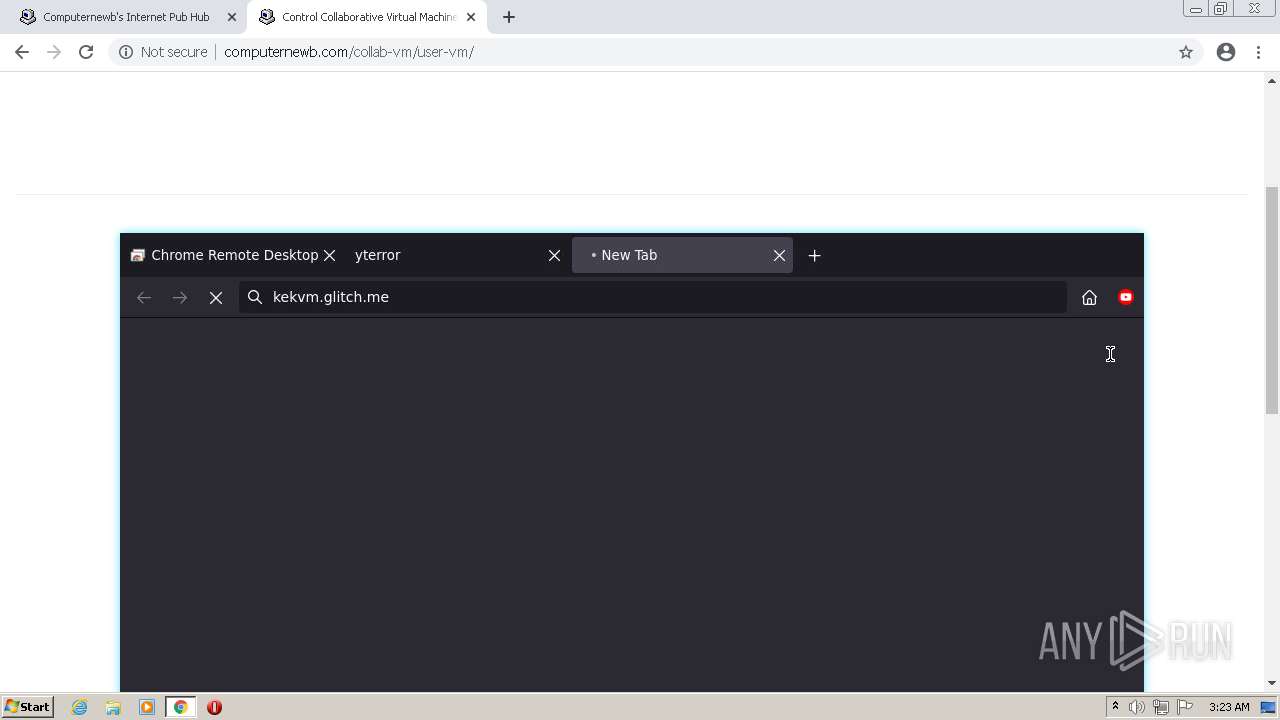Screen dimensions: 1280x720
Task: Open a new Chrome tab
Action: tap(509, 17)
